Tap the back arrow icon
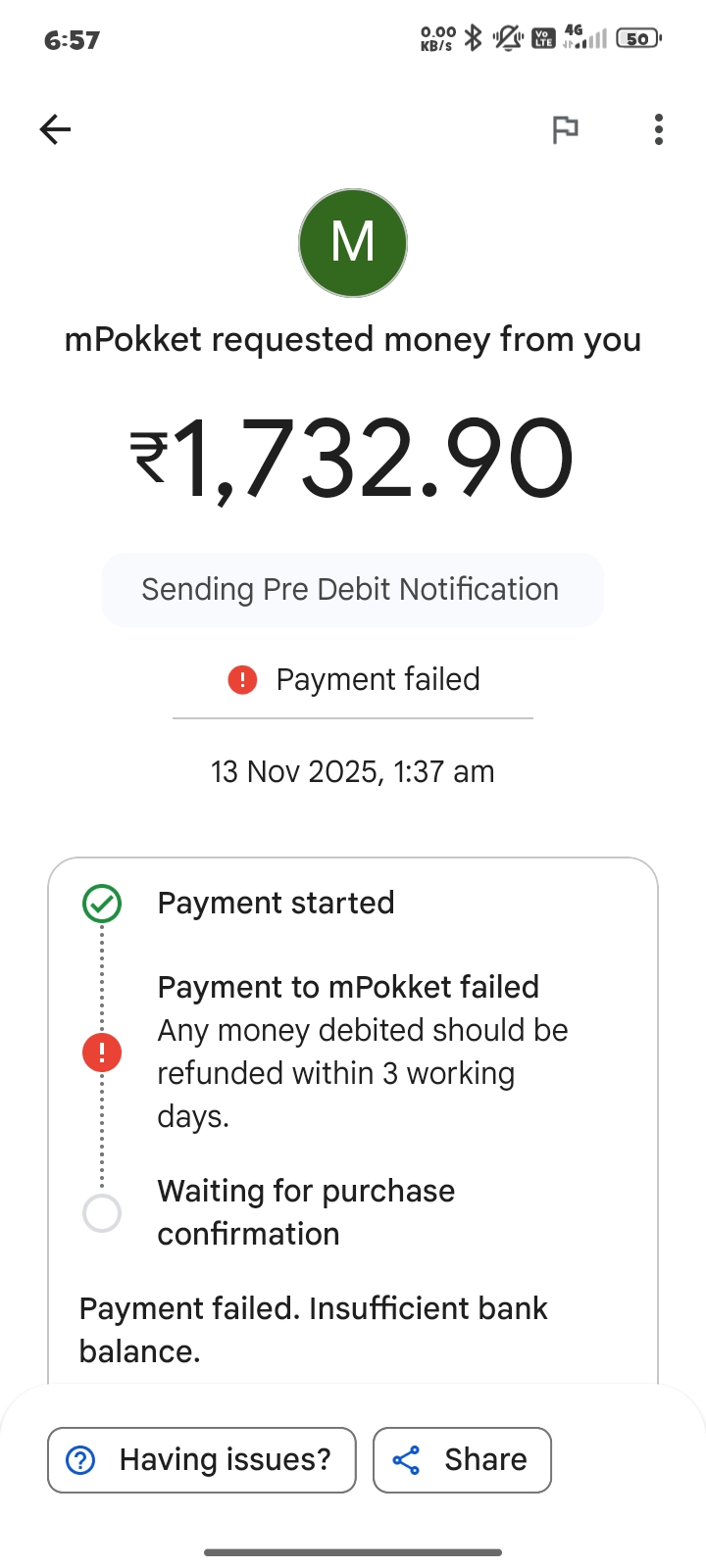This screenshot has height=1568, width=706. (x=55, y=129)
